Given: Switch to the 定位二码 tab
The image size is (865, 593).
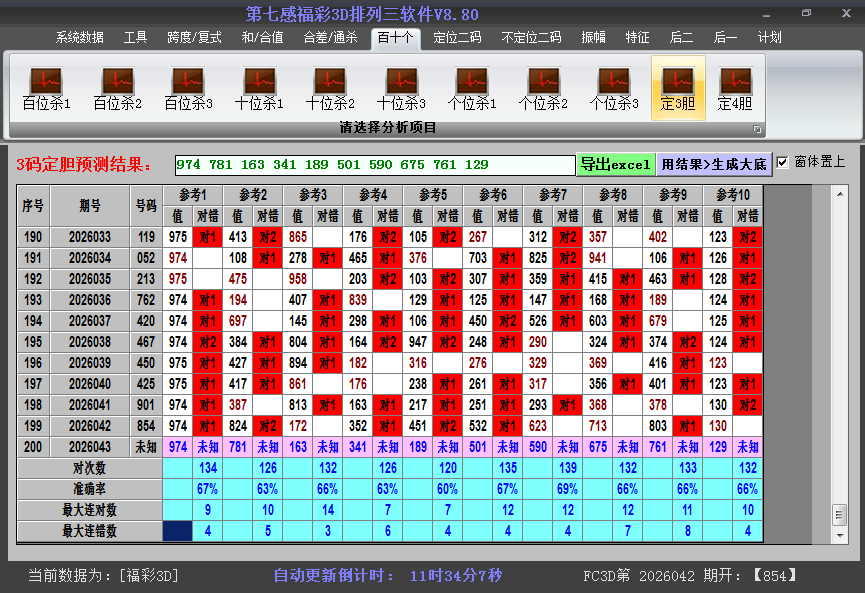Looking at the screenshot, I should (457, 38).
